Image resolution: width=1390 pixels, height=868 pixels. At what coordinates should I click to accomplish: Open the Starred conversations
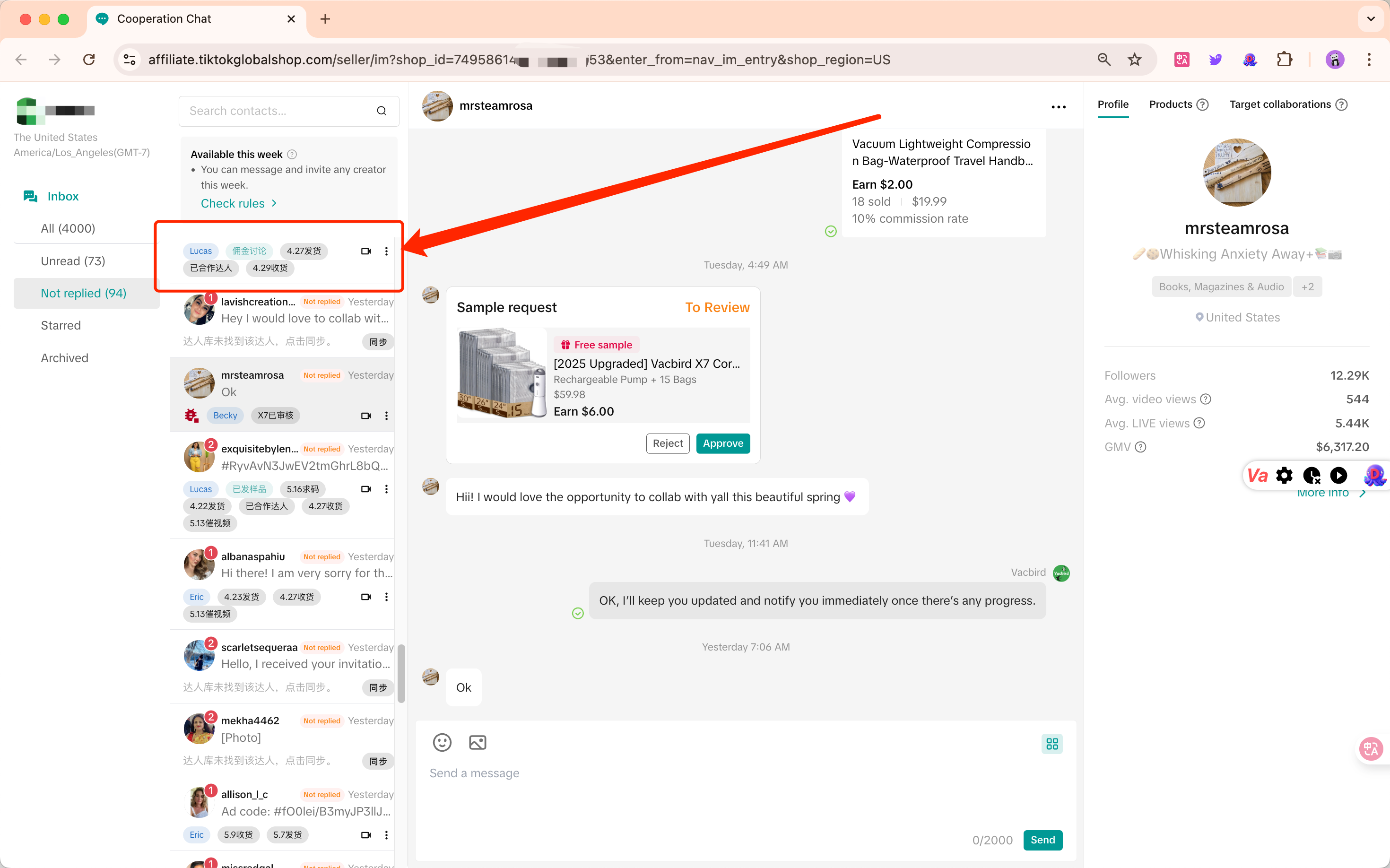pyautogui.click(x=61, y=325)
